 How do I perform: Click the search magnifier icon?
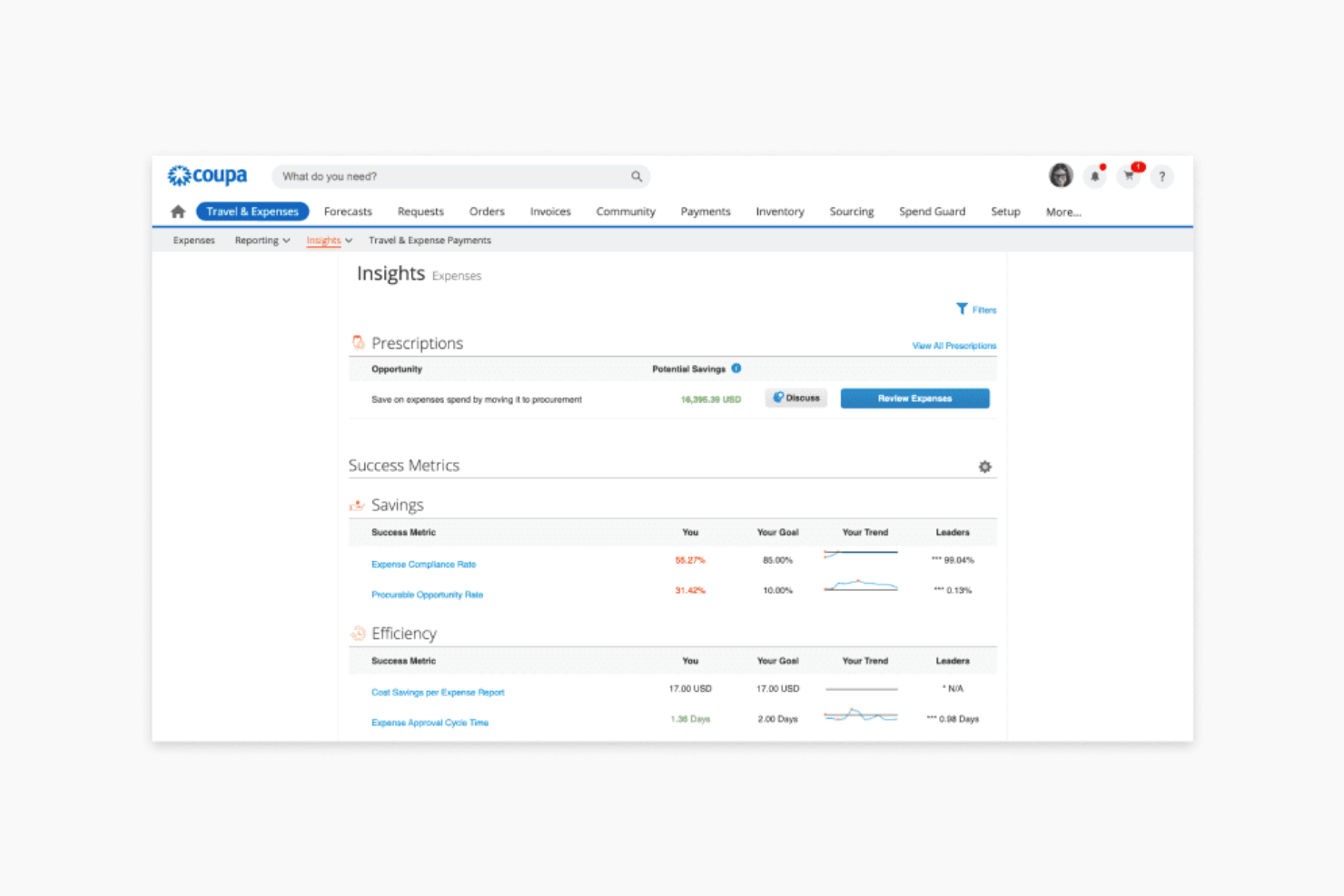pyautogui.click(x=636, y=176)
